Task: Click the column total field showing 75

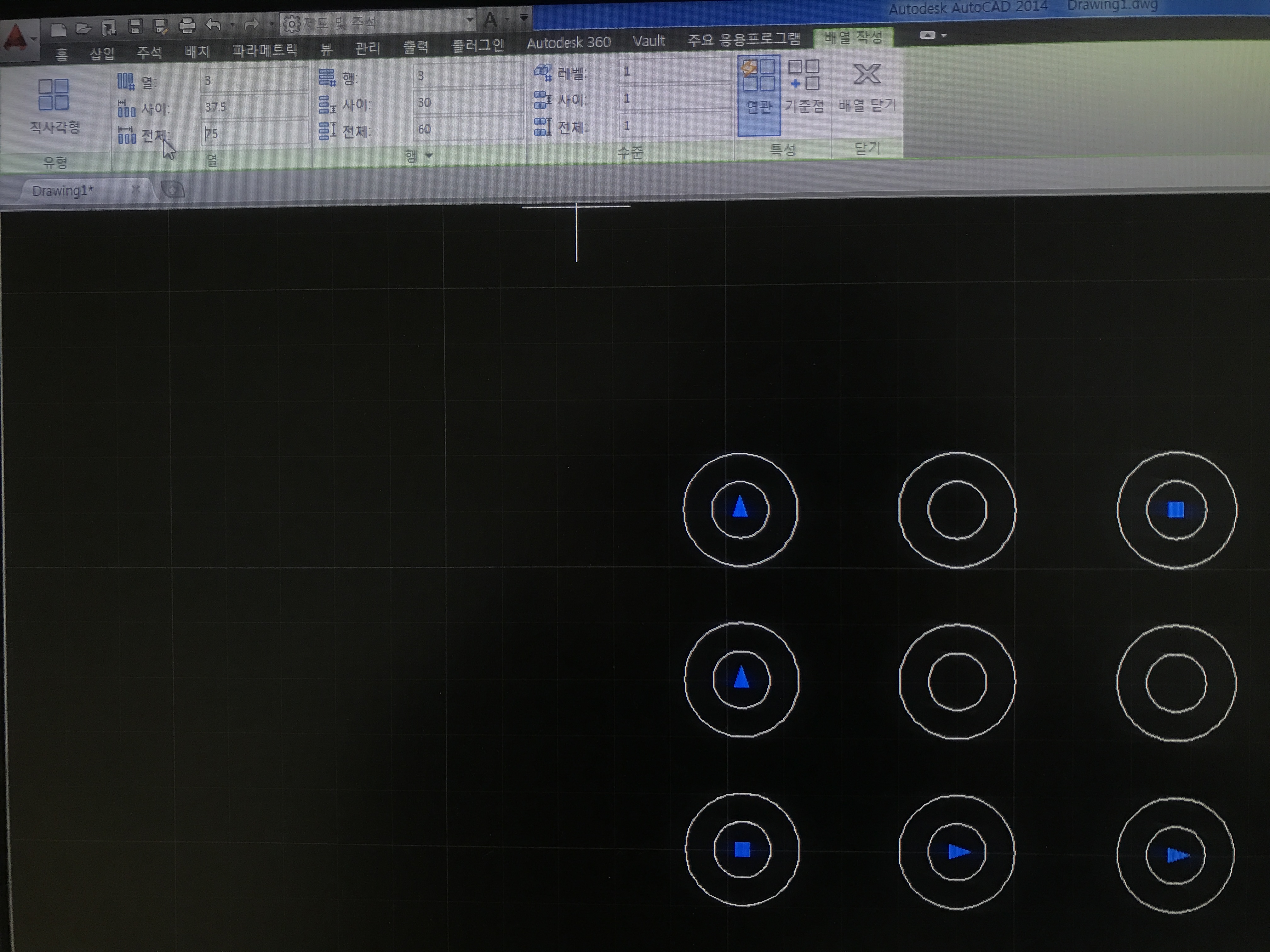Action: (254, 133)
